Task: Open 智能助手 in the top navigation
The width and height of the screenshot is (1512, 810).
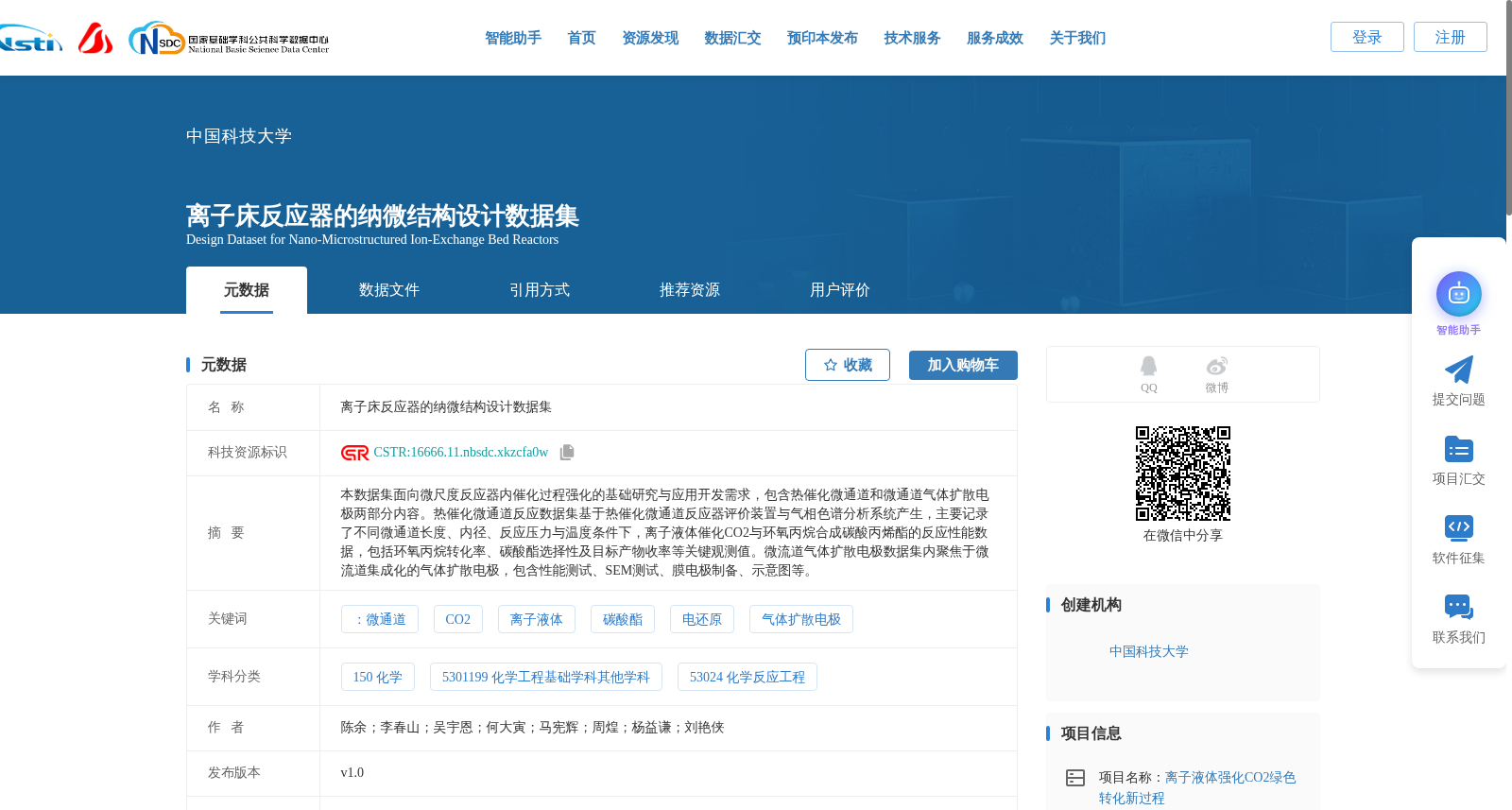Action: 513,38
